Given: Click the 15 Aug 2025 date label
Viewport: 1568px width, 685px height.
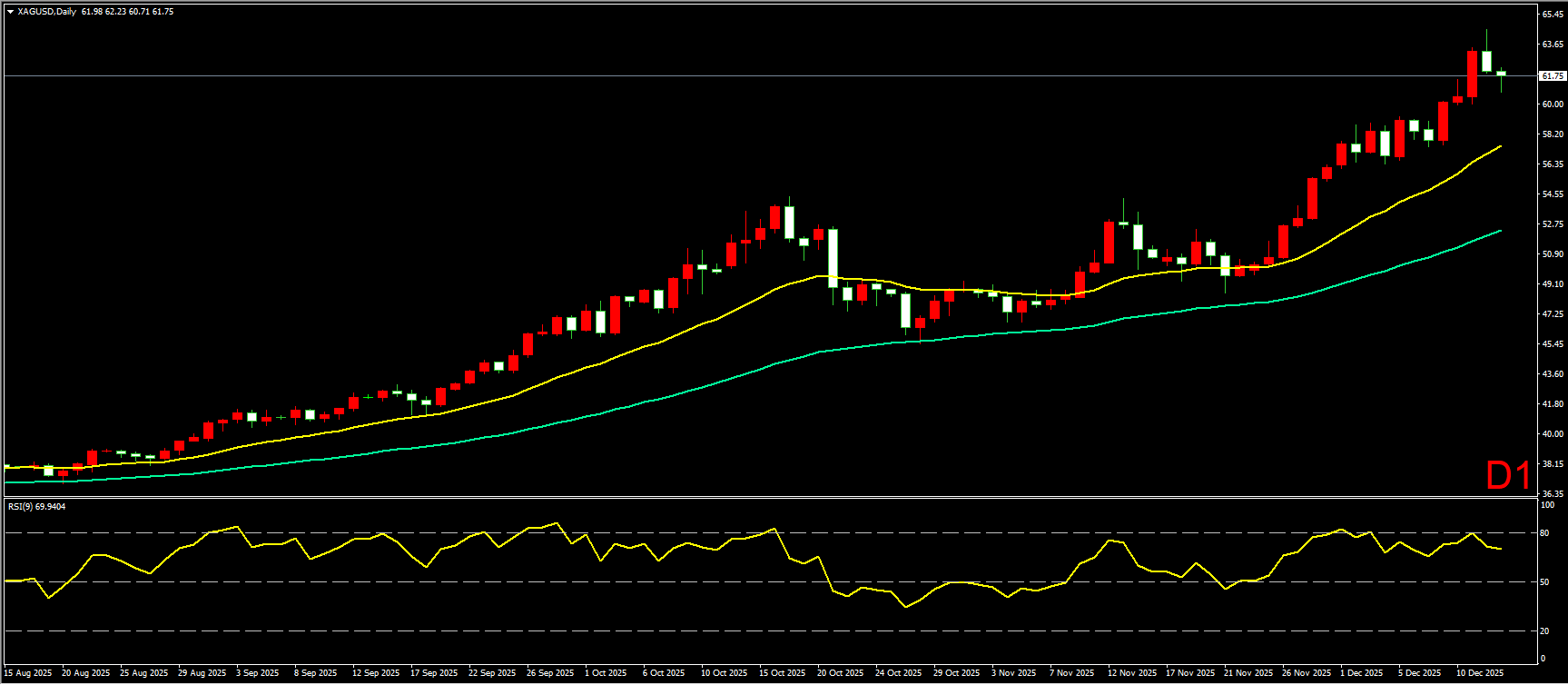Looking at the screenshot, I should pyautogui.click(x=28, y=673).
